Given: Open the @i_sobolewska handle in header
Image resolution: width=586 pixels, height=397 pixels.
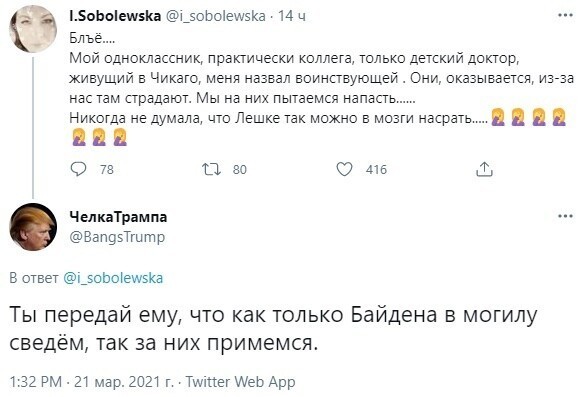Looking at the screenshot, I should tap(215, 16).
